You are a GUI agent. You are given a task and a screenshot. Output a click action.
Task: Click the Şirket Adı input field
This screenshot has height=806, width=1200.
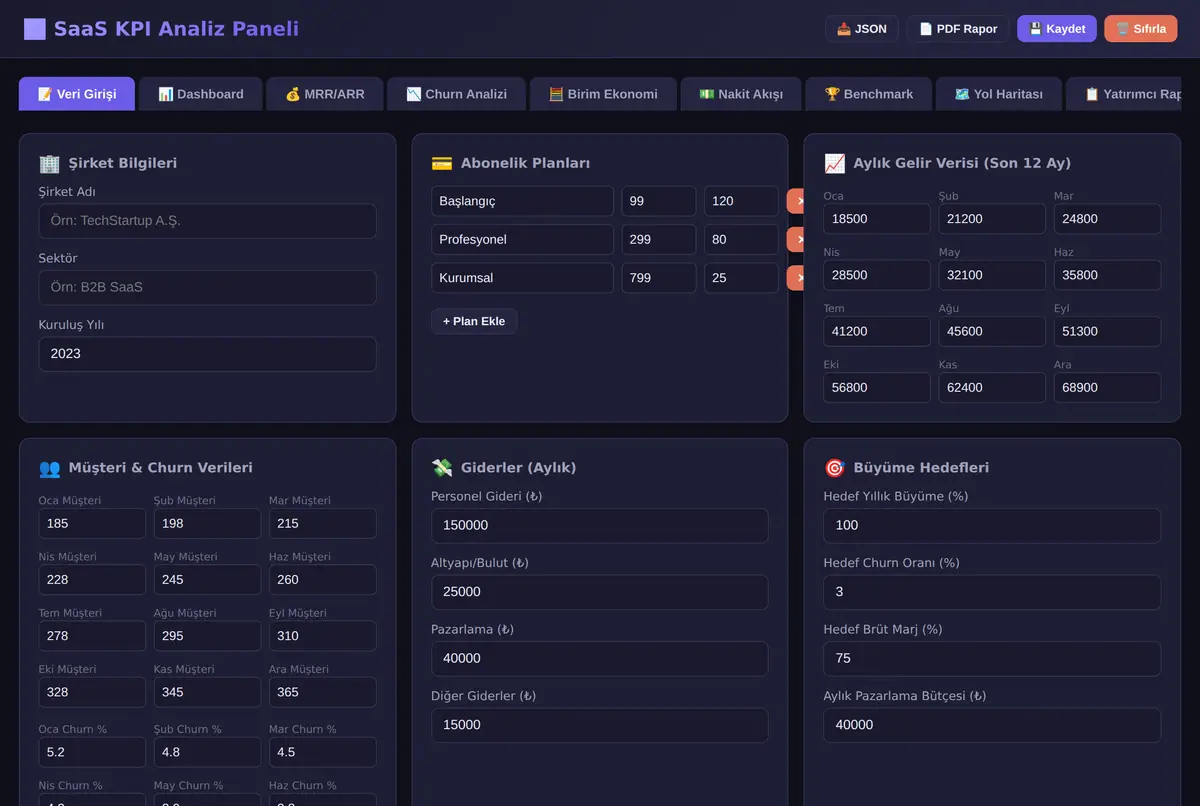pyautogui.click(x=208, y=221)
